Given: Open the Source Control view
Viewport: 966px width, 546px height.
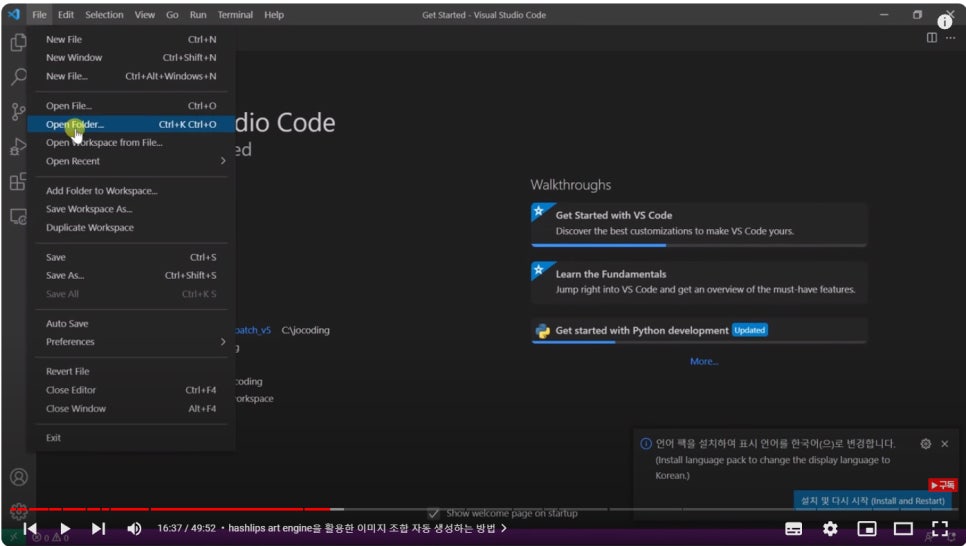Looking at the screenshot, I should (x=18, y=112).
